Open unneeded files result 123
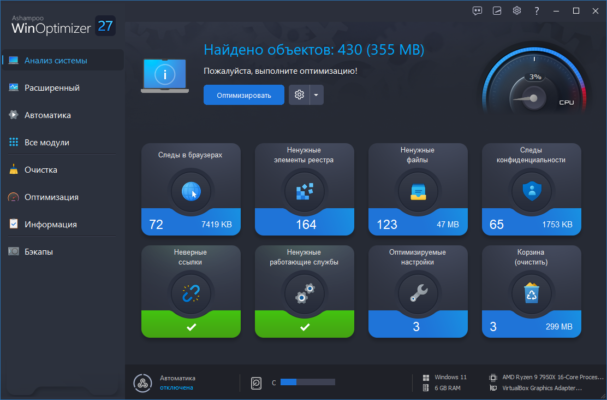 387,225
